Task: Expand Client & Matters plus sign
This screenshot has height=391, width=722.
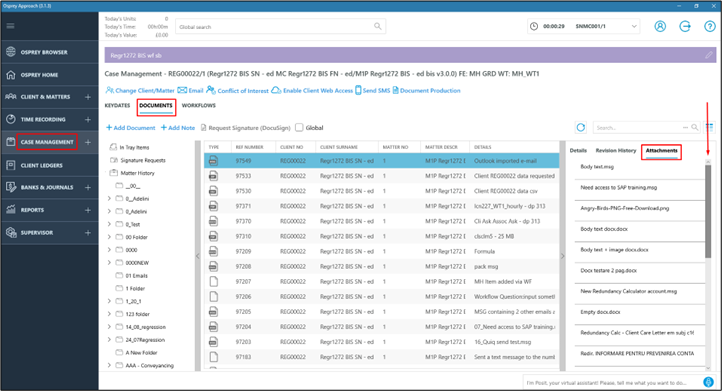Action: point(88,97)
